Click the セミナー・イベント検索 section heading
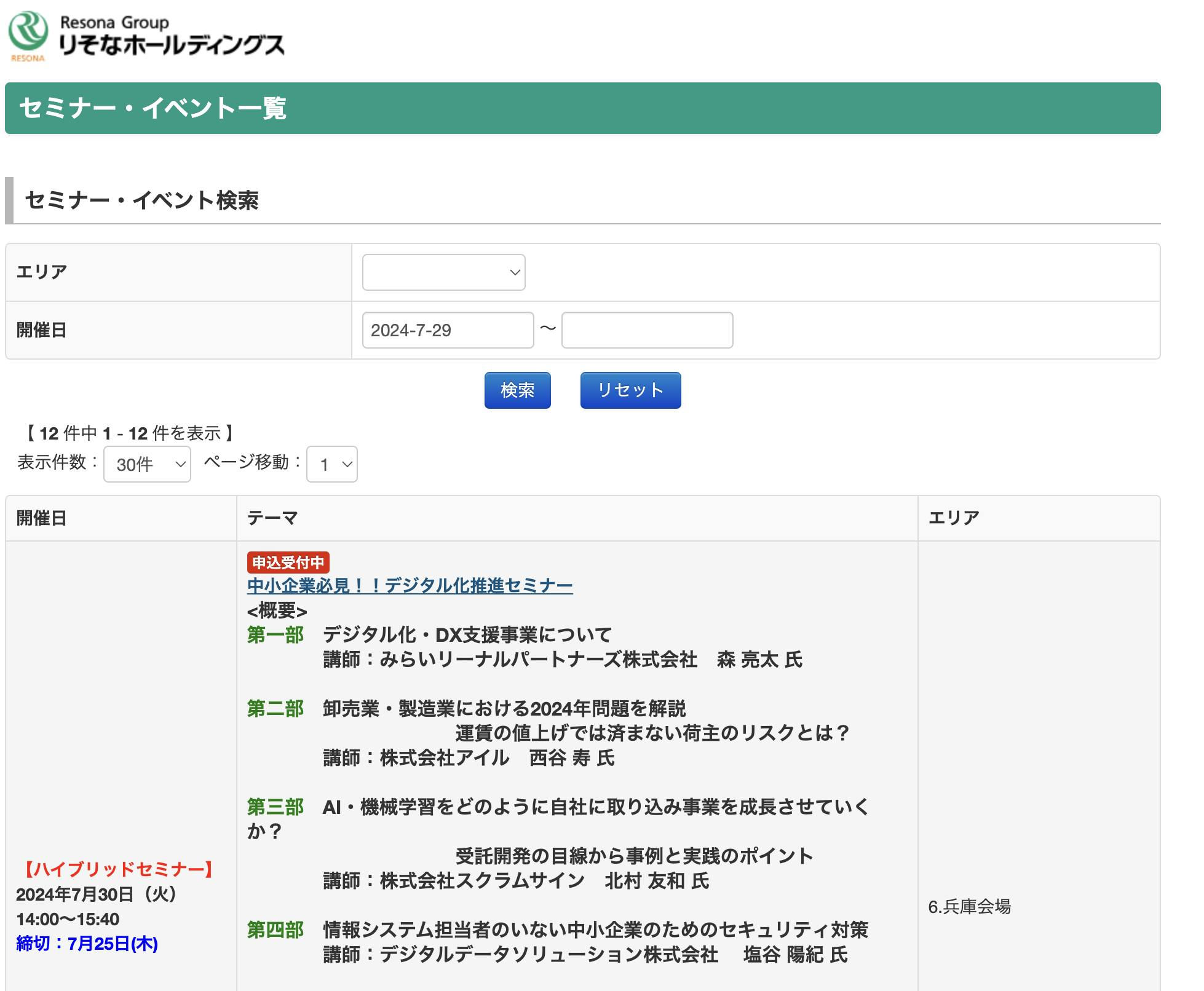The image size is (1204, 991). (x=141, y=200)
